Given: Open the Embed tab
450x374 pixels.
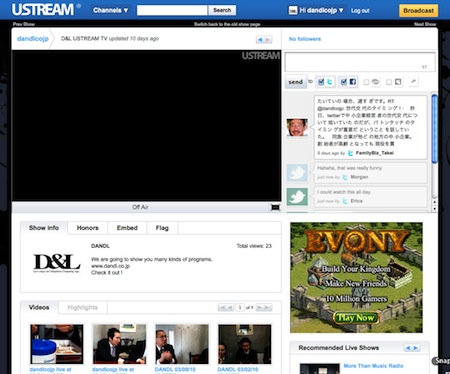Looking at the screenshot, I should pyautogui.click(x=127, y=228).
